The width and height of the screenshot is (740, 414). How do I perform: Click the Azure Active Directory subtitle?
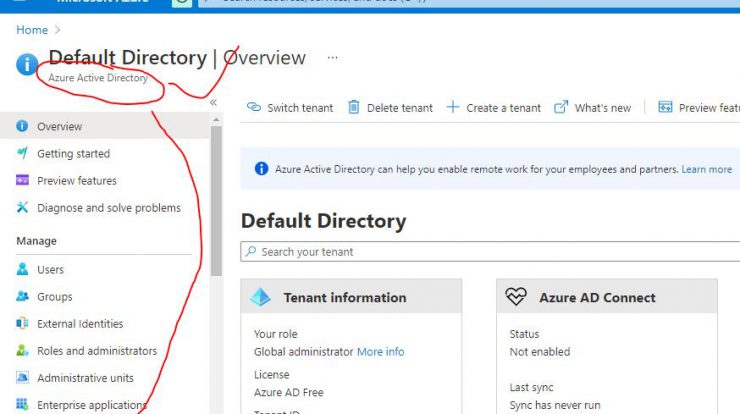point(98,78)
